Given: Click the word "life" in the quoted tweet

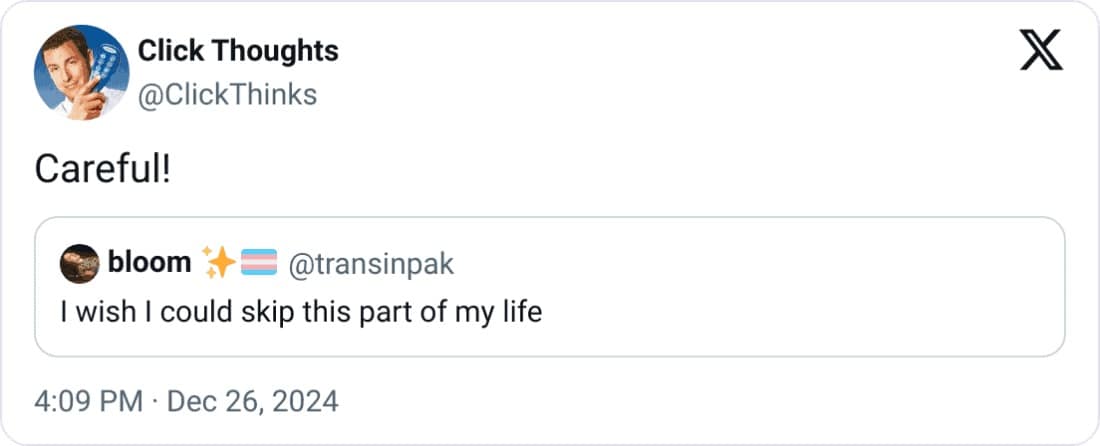Looking at the screenshot, I should tap(520, 312).
